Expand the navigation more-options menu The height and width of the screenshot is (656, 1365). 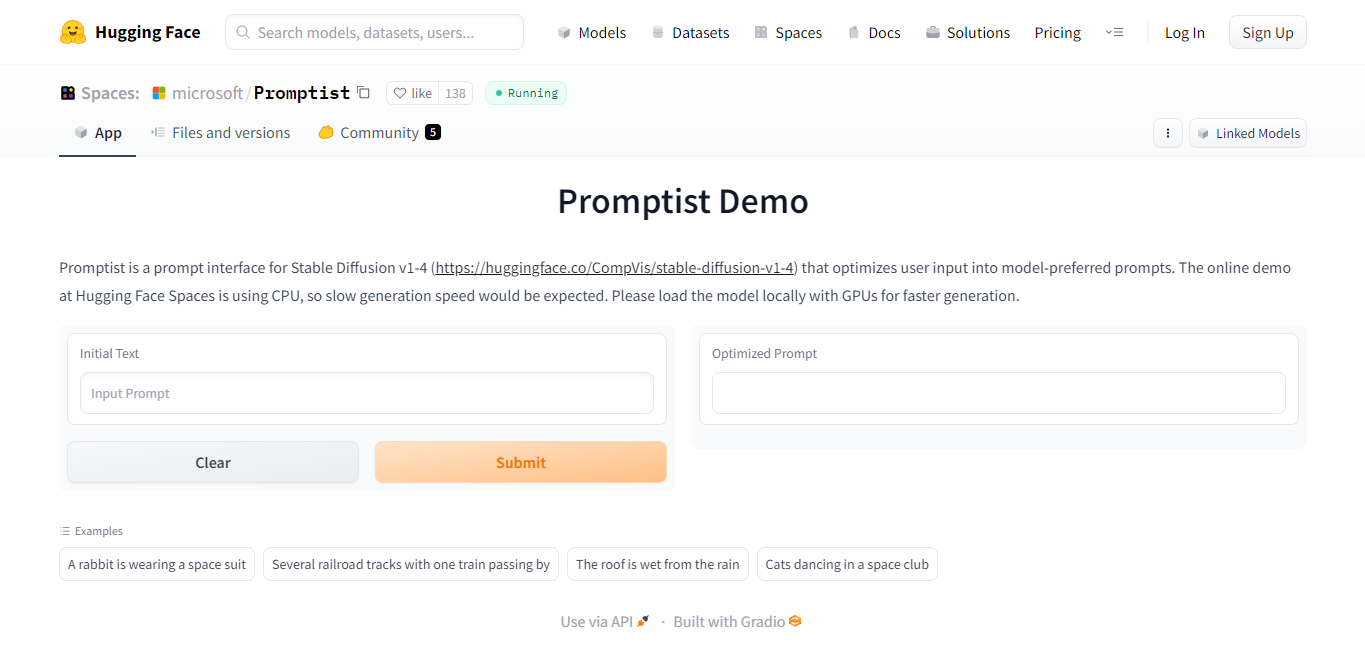pyautogui.click(x=1114, y=32)
